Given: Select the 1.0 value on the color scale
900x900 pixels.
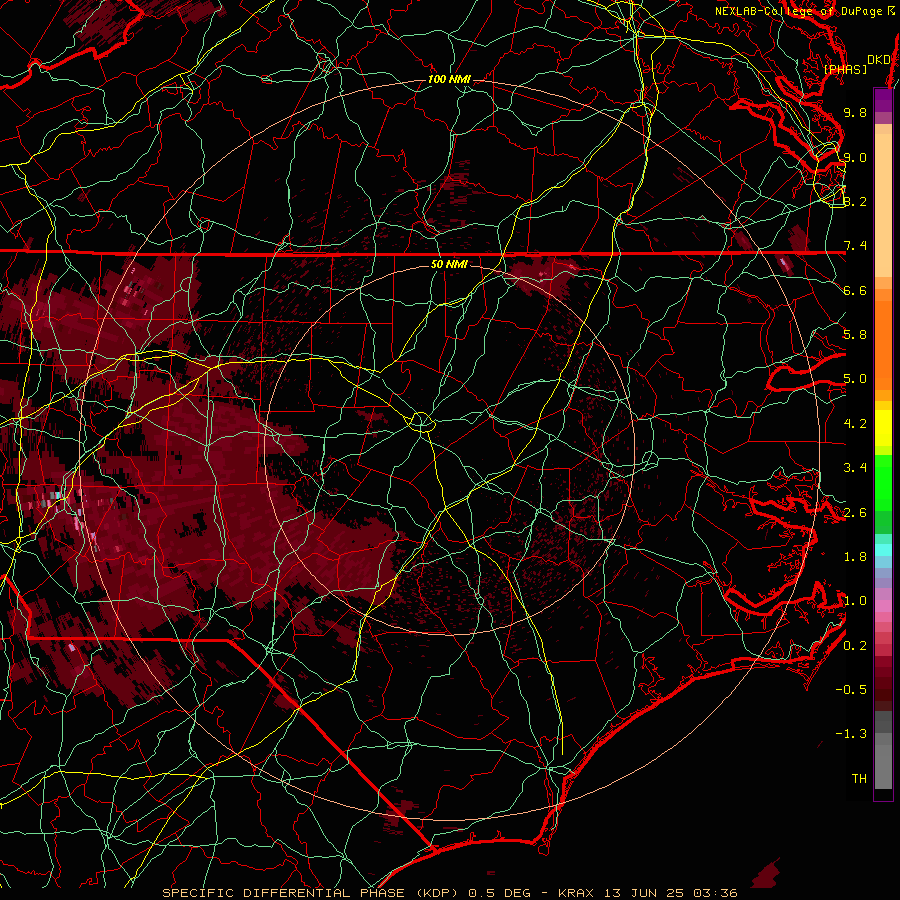Looking at the screenshot, I should (x=855, y=601).
